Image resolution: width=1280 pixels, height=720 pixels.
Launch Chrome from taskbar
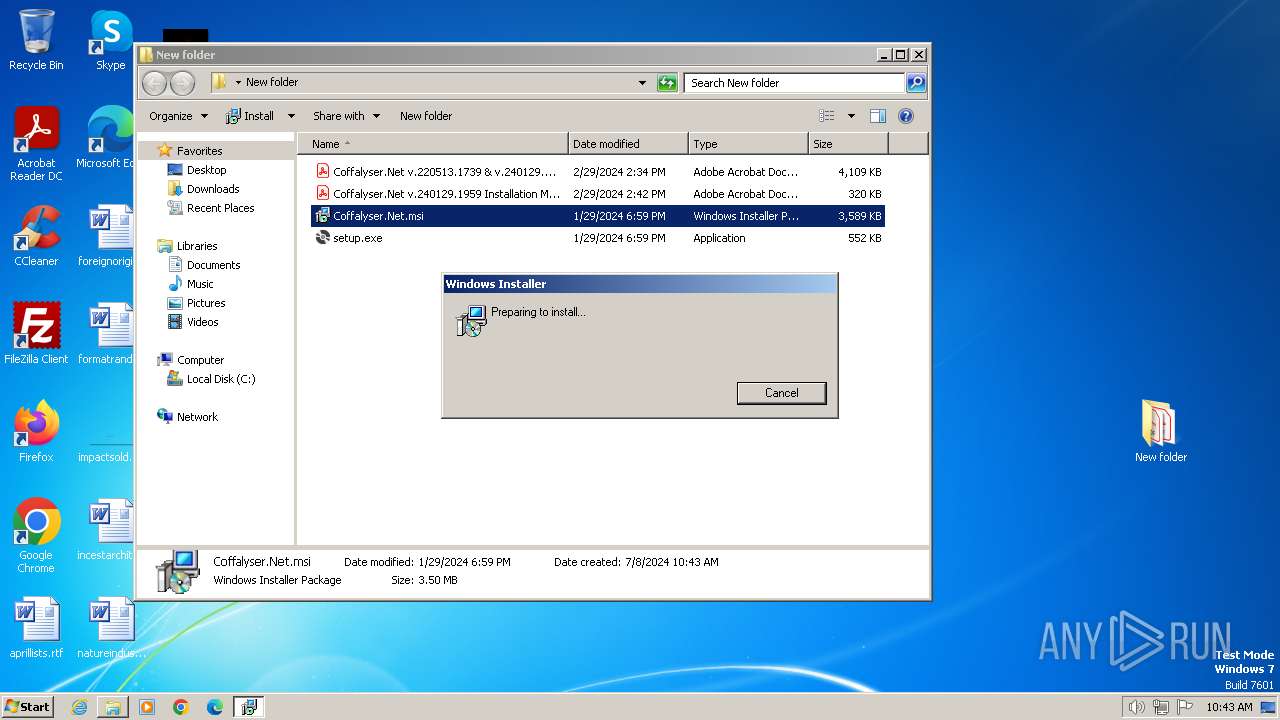[181, 707]
